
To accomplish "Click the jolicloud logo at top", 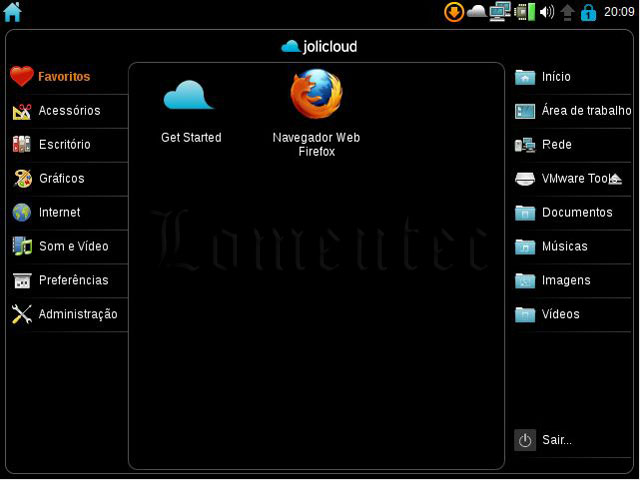I will tap(319, 47).
